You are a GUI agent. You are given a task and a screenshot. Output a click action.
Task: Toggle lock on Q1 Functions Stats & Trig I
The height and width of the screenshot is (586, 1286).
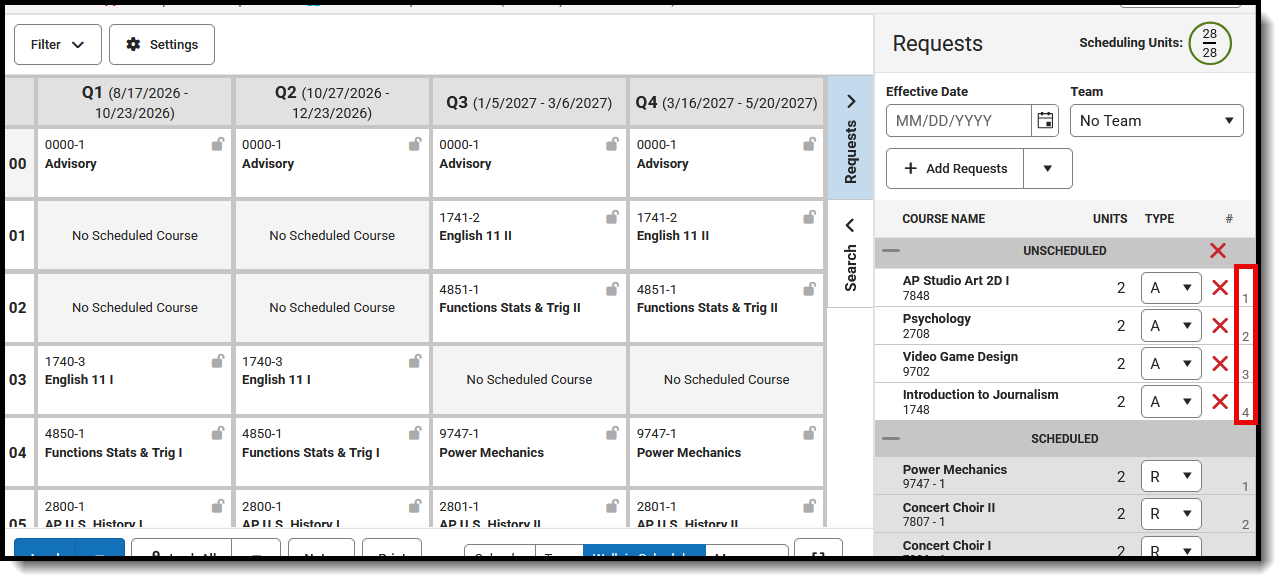[x=218, y=433]
